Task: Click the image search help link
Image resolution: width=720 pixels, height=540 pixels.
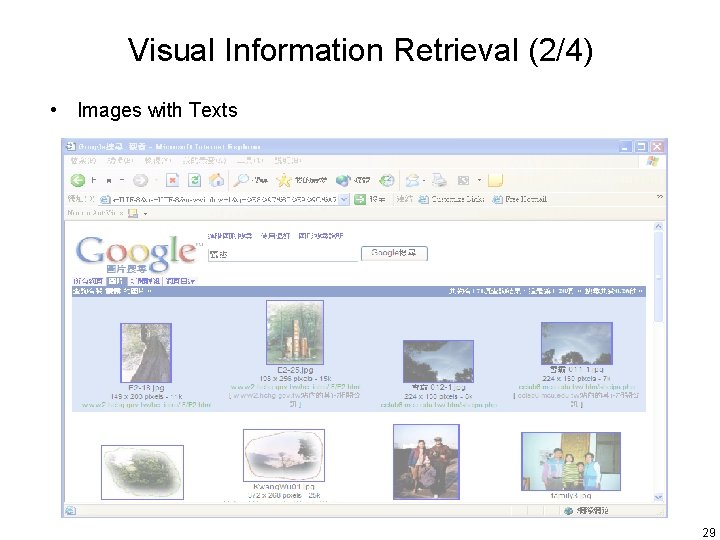Action: pyautogui.click(x=321, y=236)
